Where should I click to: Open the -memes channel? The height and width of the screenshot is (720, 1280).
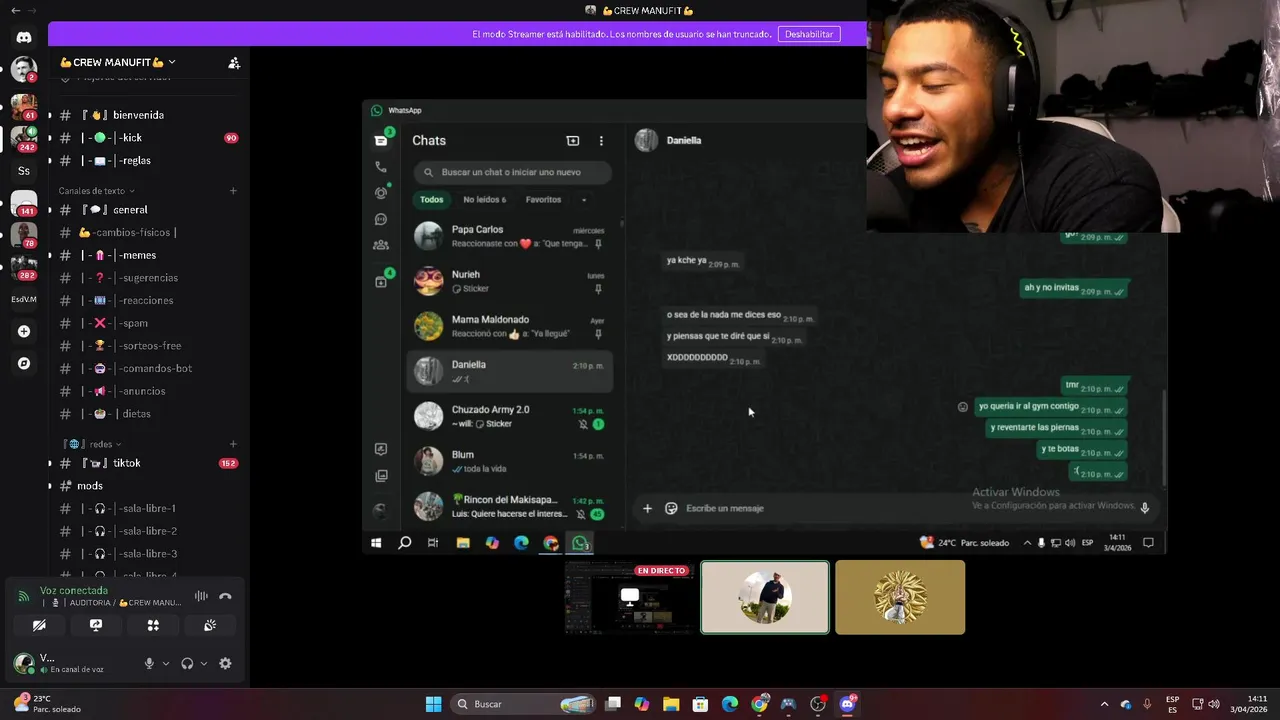coord(148,255)
